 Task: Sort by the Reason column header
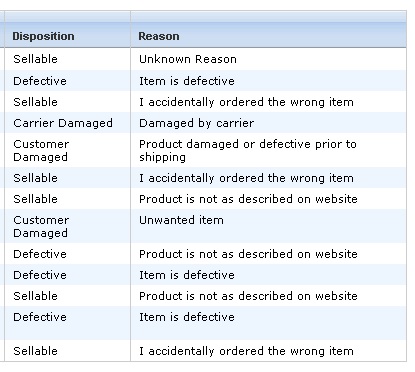pyautogui.click(x=159, y=36)
